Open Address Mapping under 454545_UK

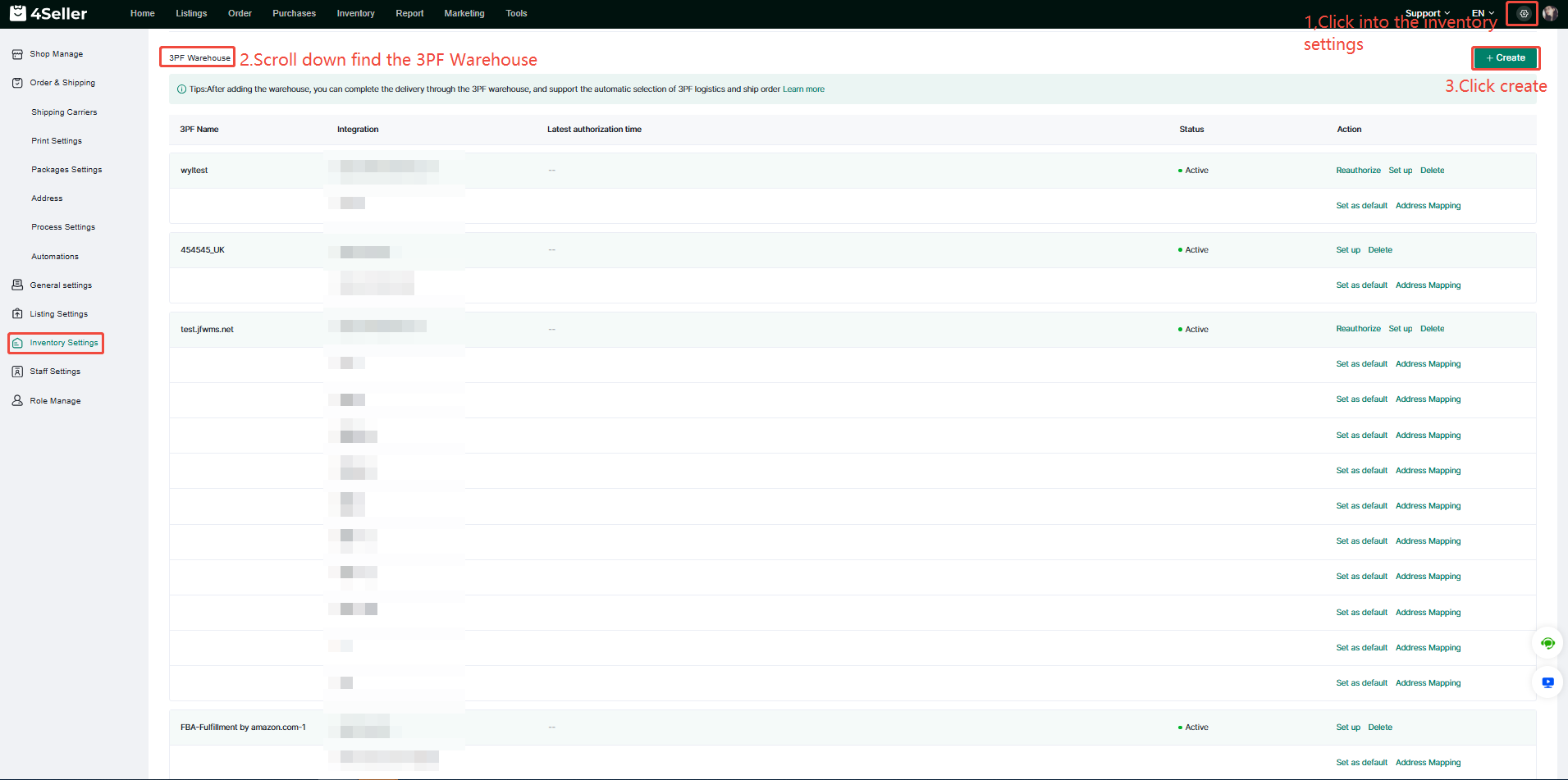[x=1429, y=285]
